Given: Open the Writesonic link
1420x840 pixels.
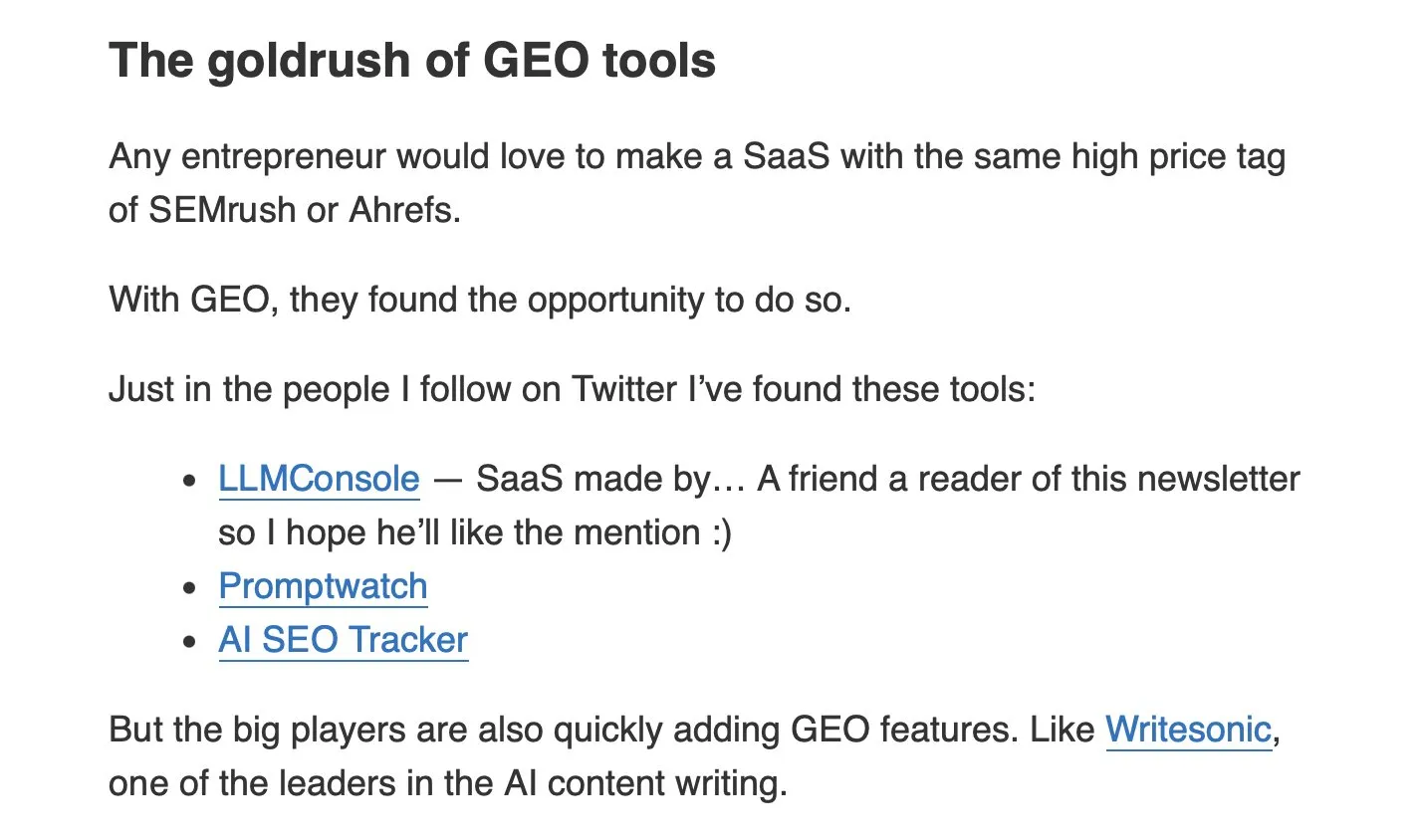Looking at the screenshot, I should click(x=1188, y=730).
